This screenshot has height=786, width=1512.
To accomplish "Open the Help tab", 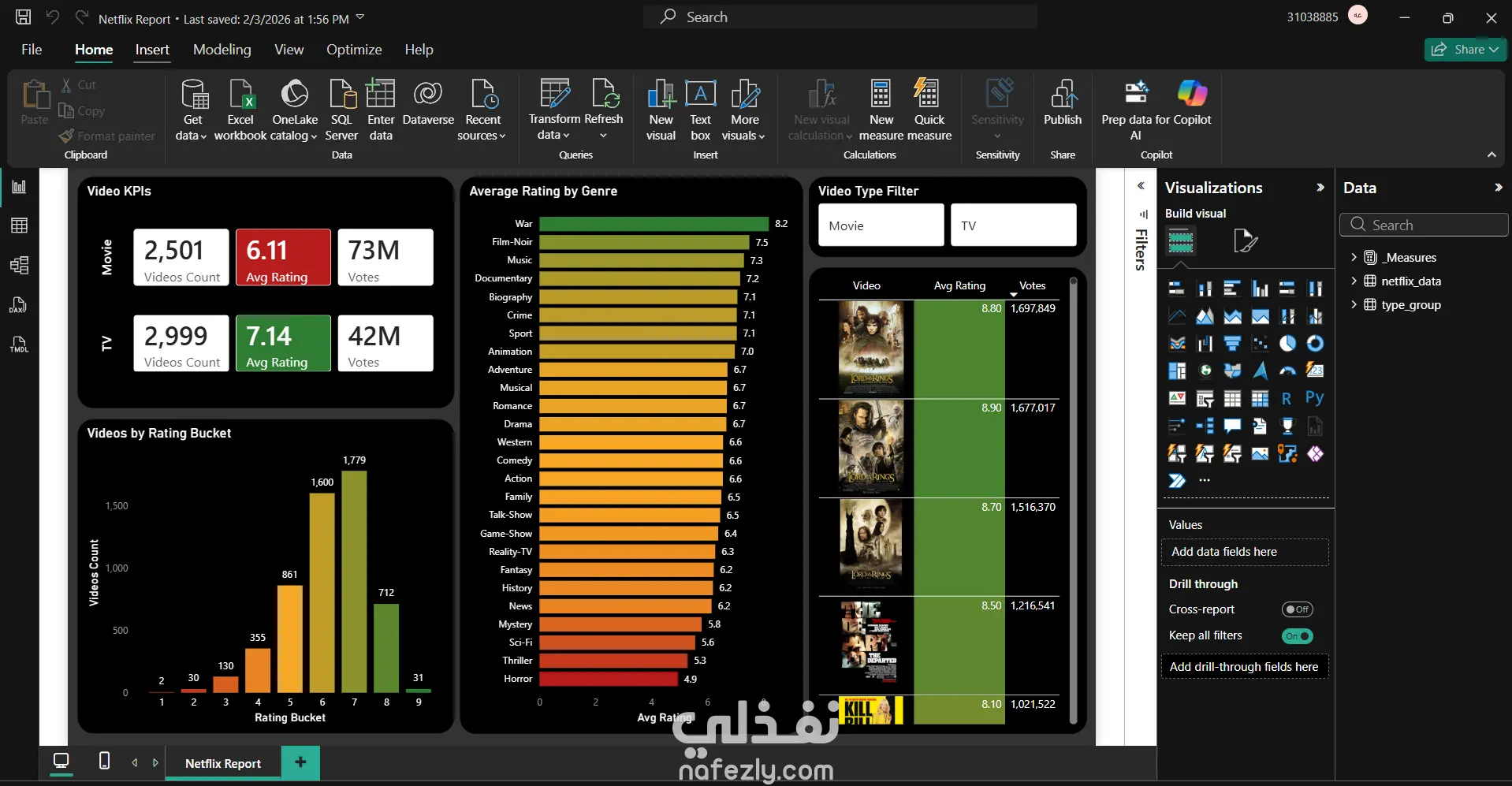I will pos(419,50).
